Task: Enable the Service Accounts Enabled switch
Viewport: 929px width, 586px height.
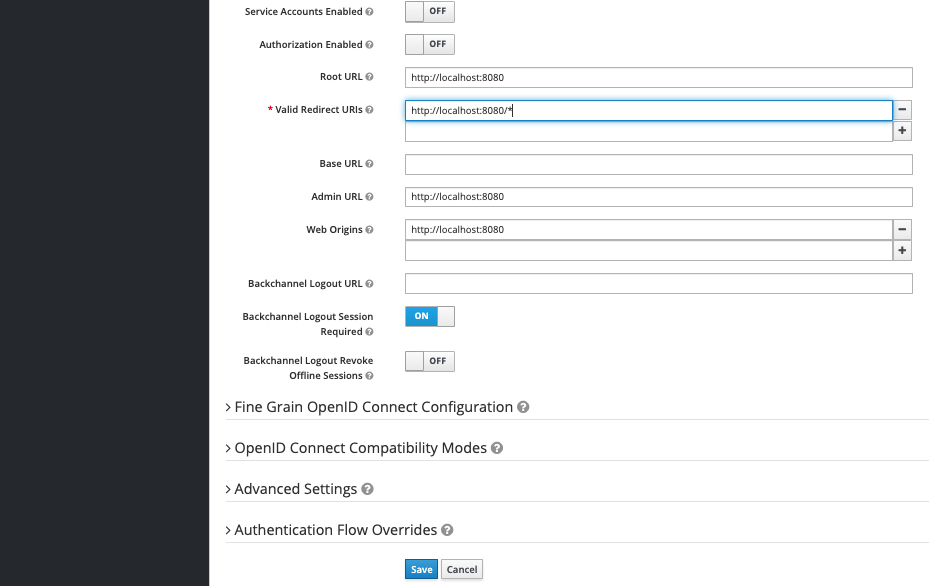Action: coord(429,12)
